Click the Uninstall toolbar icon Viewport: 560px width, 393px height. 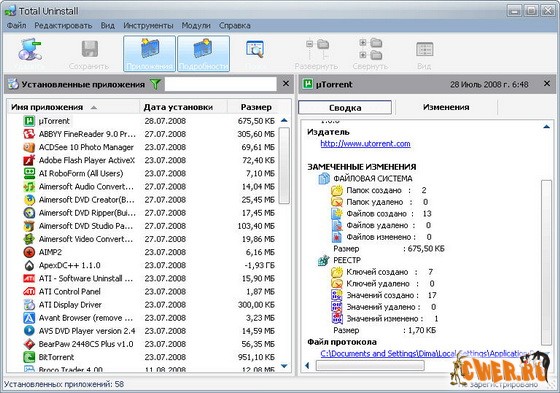coord(30,49)
